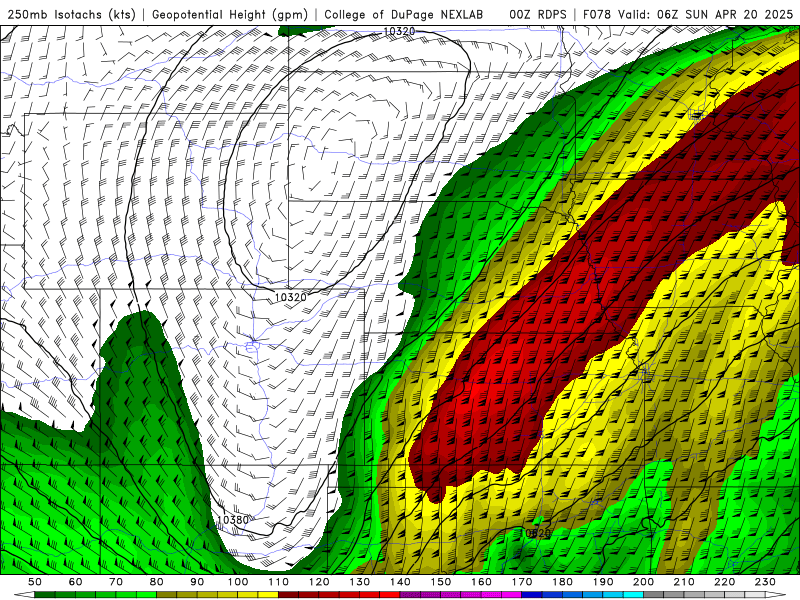Viewport: 800px width, 600px height.
Task: Click the 60 knot legend label
Action: pyautogui.click(x=75, y=582)
